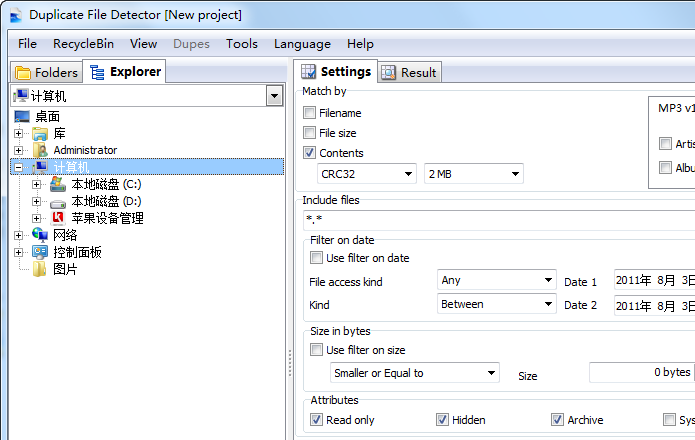Screen dimensions: 695x440
Task: Click the Date 1 date field
Action: (654, 280)
